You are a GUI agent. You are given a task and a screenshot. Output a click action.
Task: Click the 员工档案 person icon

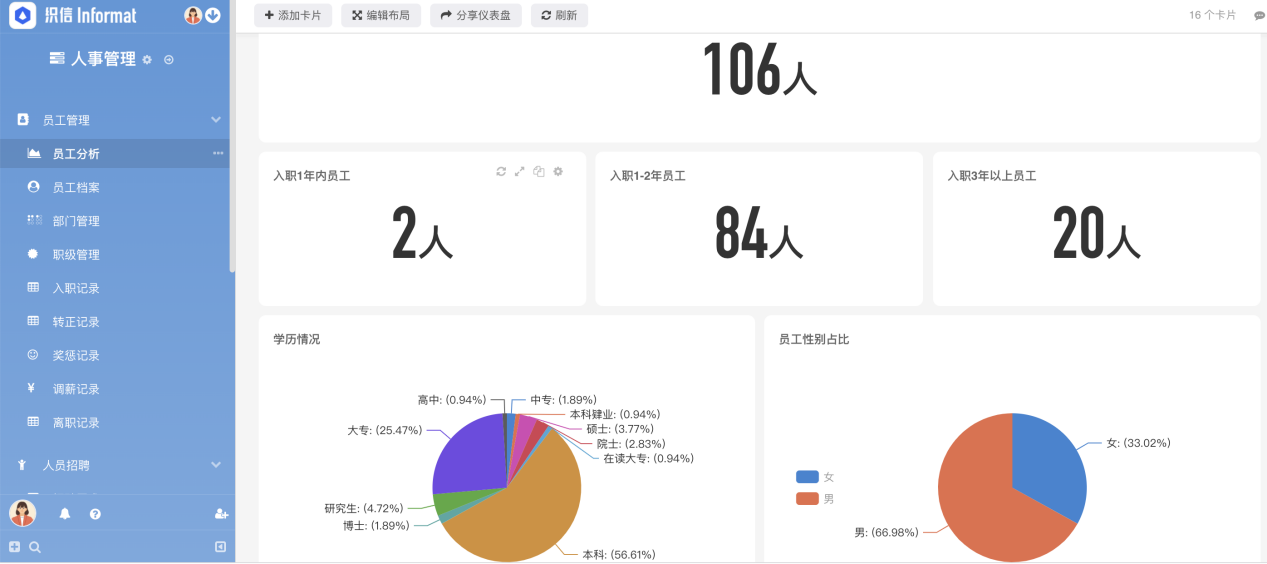(x=33, y=187)
